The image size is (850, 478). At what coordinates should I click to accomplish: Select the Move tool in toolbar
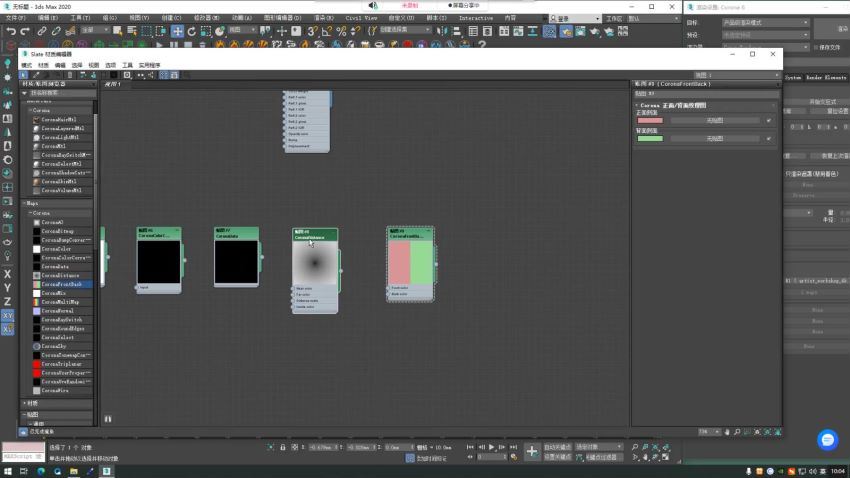[x=177, y=31]
